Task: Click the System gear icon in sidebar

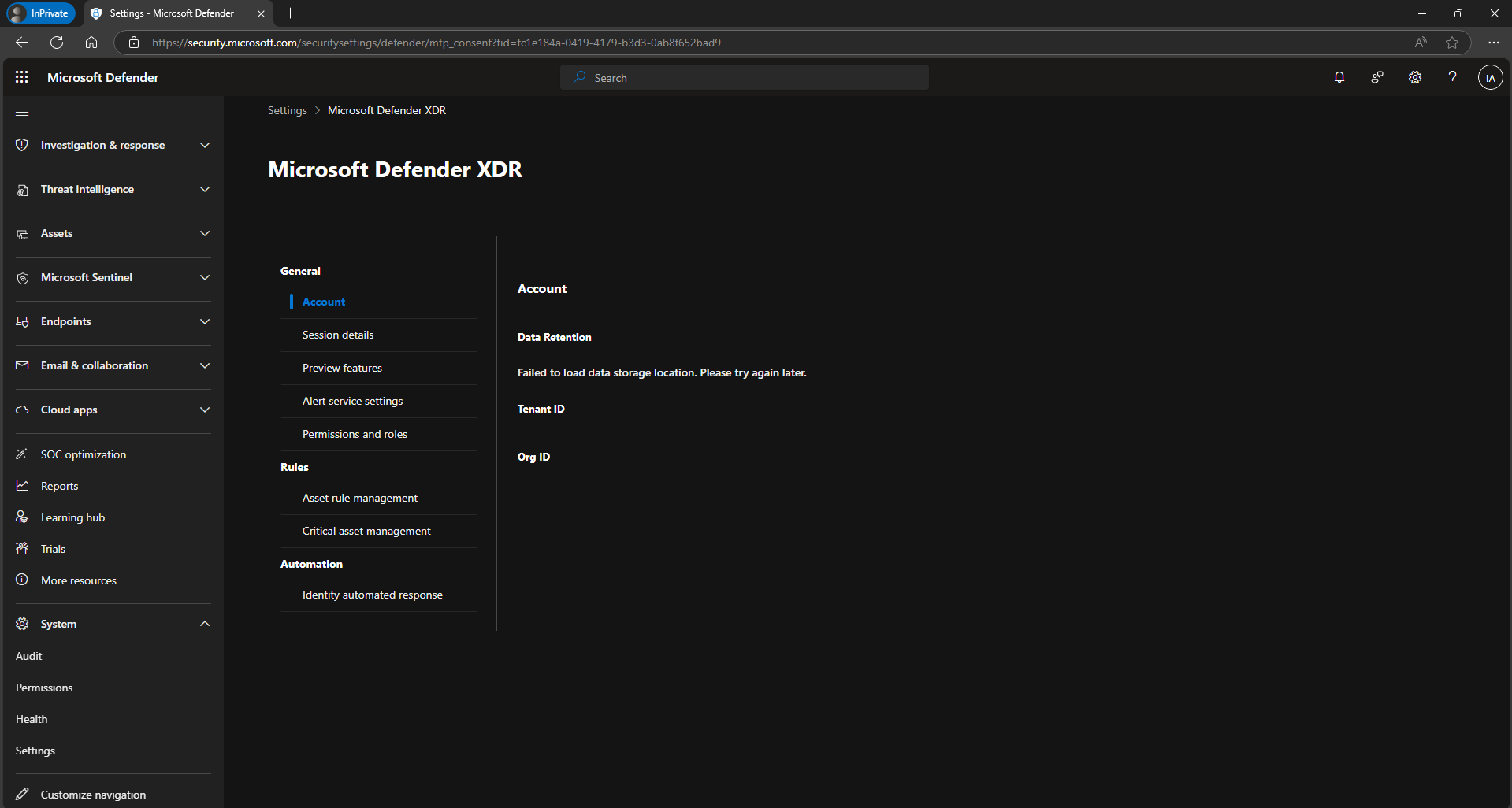Action: 22,624
